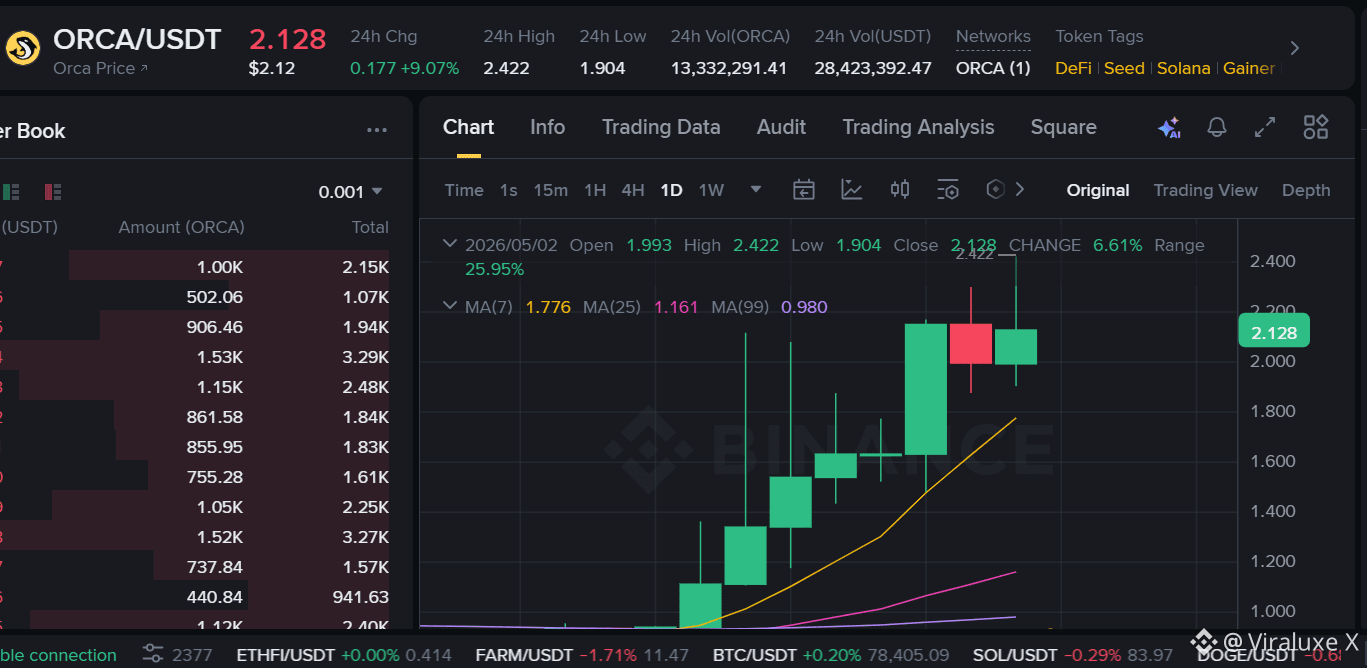Click the ORCA coin logo
Screen dimensions: 1367x668
(22, 47)
